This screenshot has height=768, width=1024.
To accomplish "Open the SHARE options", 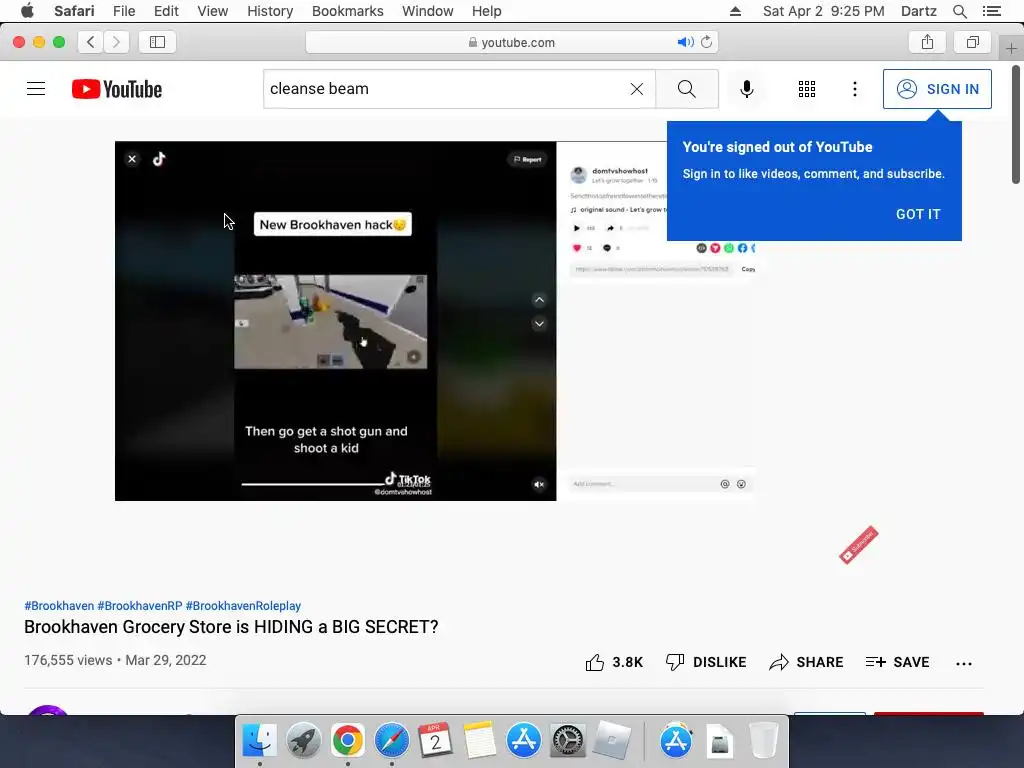I will 806,662.
